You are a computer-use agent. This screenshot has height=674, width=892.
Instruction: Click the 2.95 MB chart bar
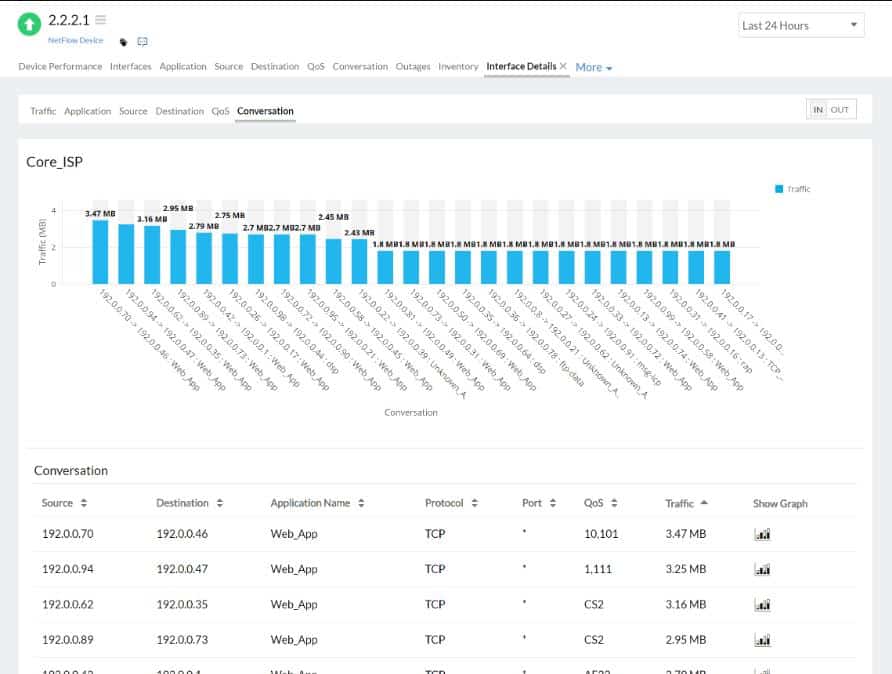[x=178, y=257]
